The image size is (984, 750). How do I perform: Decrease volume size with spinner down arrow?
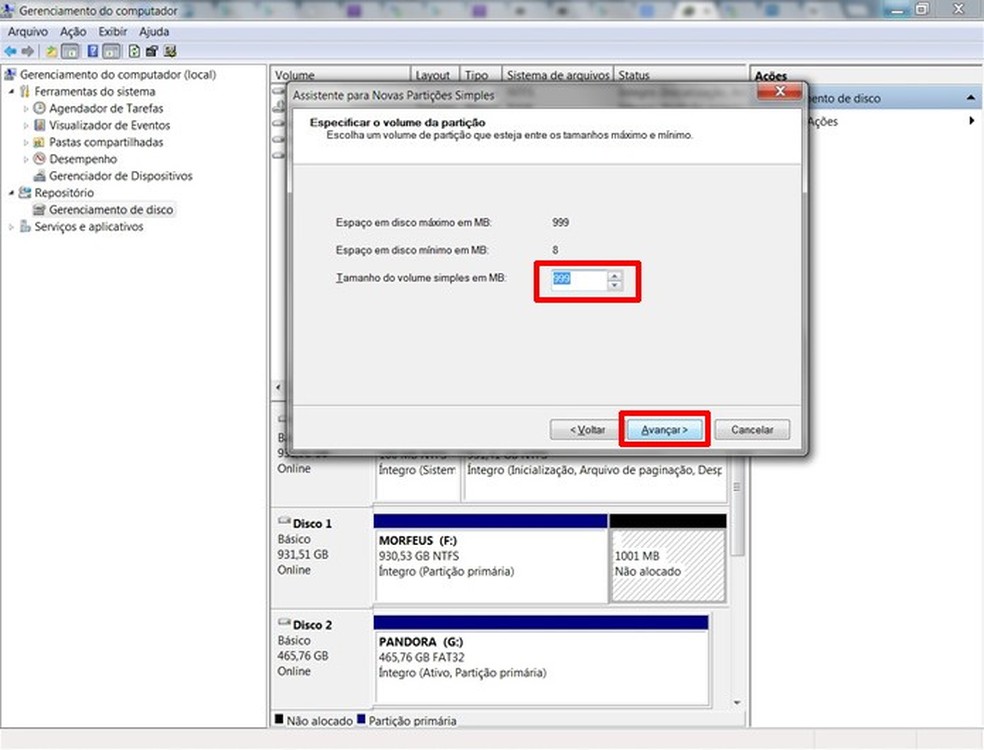[x=615, y=286]
